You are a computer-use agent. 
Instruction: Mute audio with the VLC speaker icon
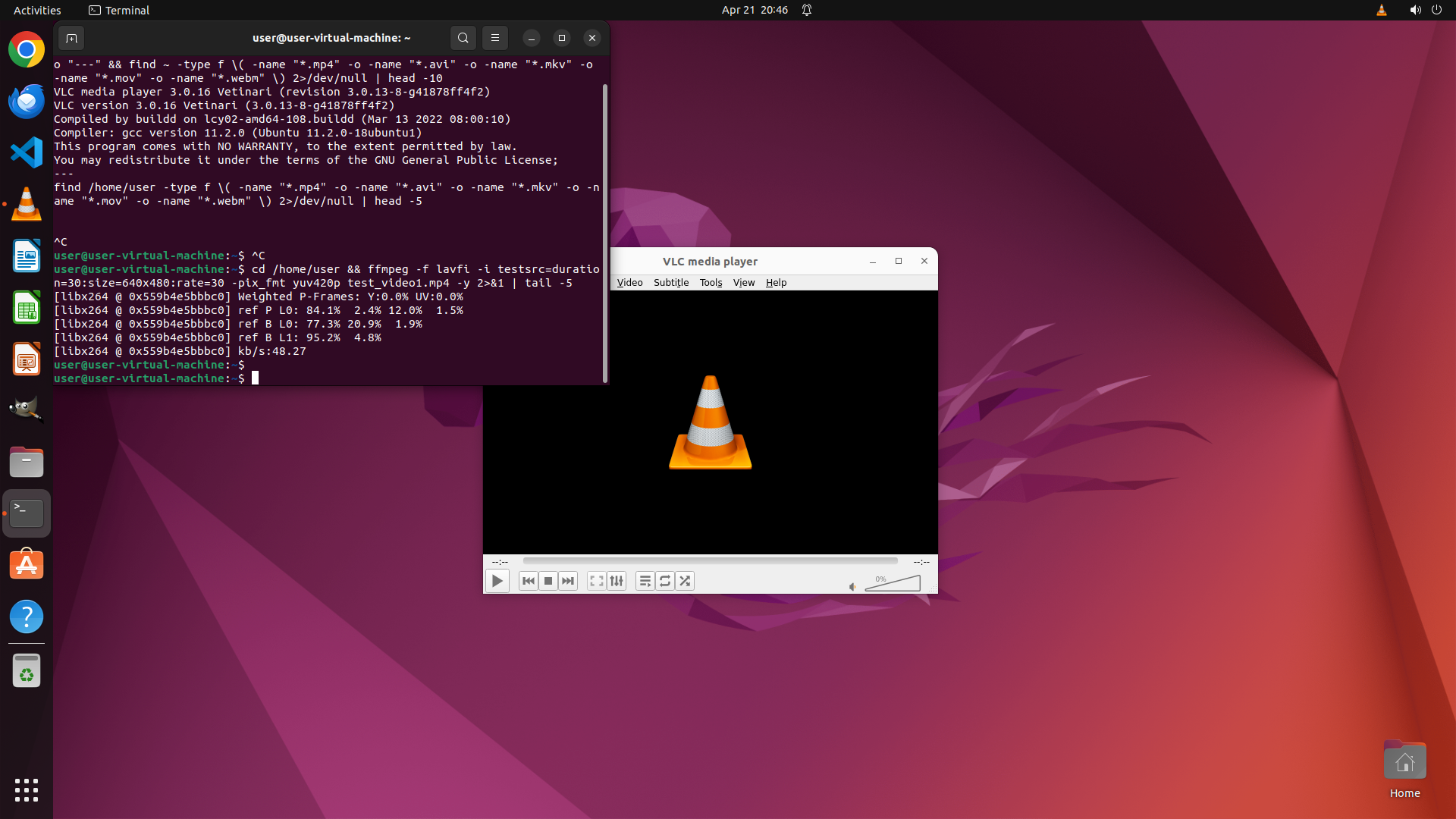[x=852, y=586]
